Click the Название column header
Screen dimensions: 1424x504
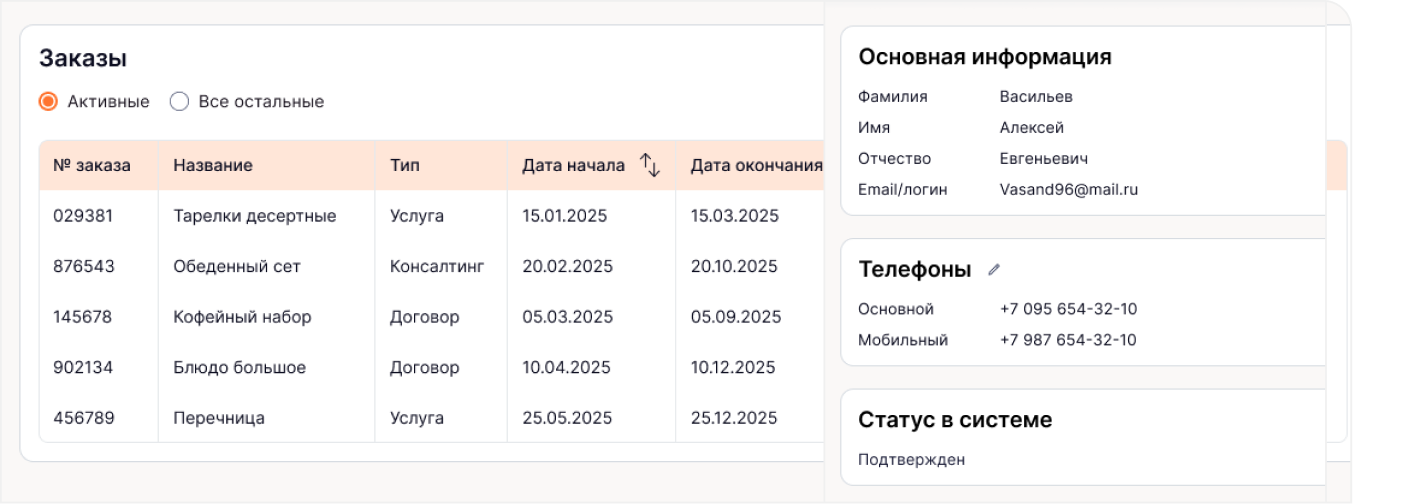point(213,165)
